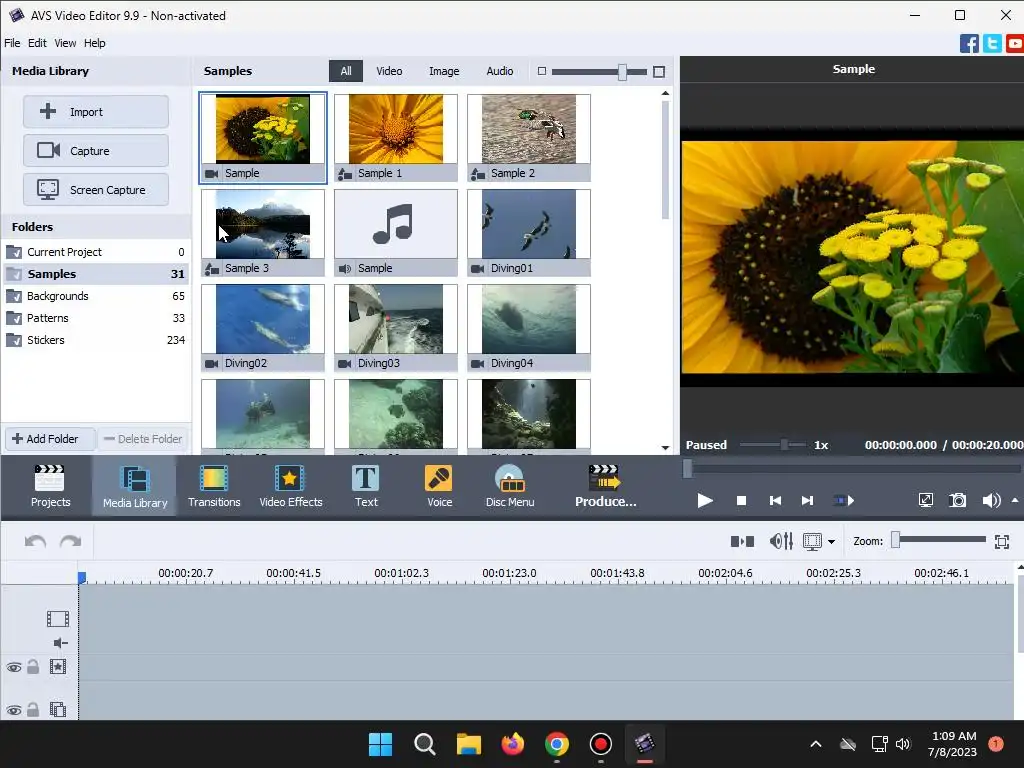Click the split/transition icon on timeline toolbar
Viewport: 1024px width, 768px height.
tap(742, 541)
